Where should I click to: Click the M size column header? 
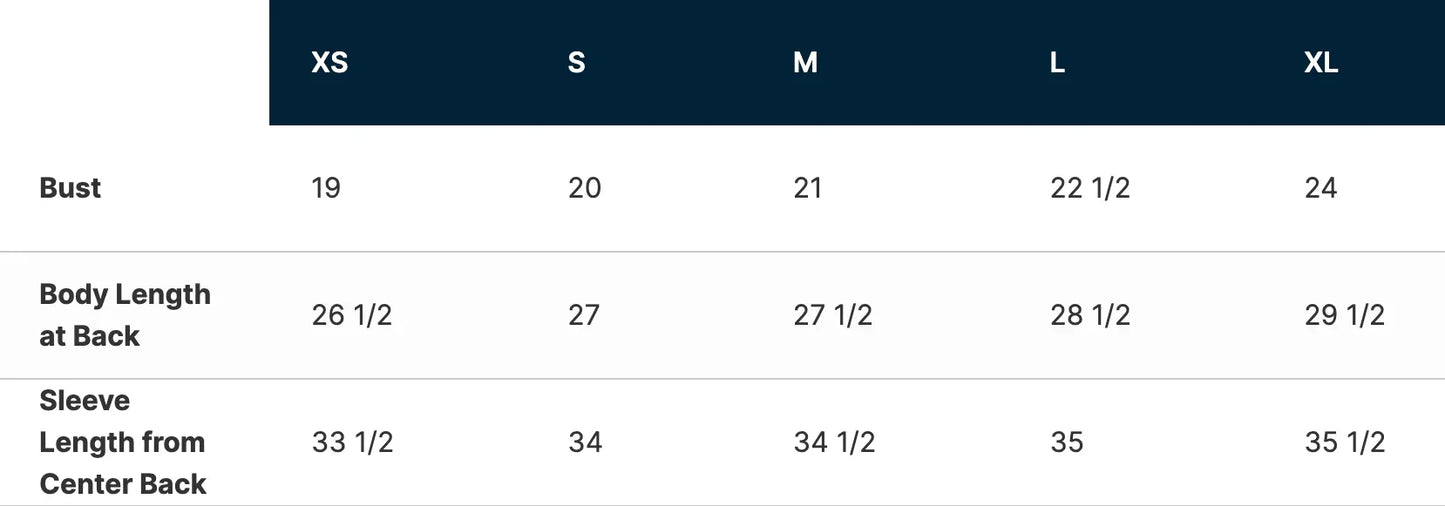click(x=805, y=63)
